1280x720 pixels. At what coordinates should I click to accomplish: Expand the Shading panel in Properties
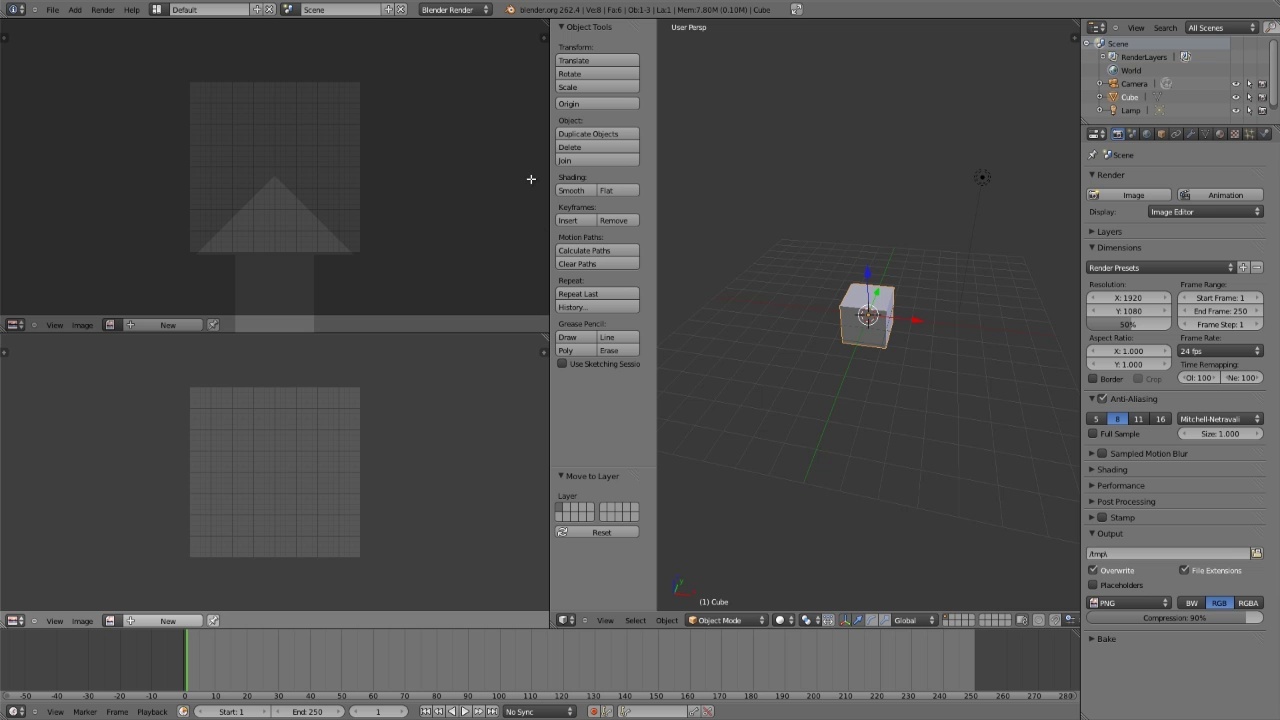(x=1110, y=469)
